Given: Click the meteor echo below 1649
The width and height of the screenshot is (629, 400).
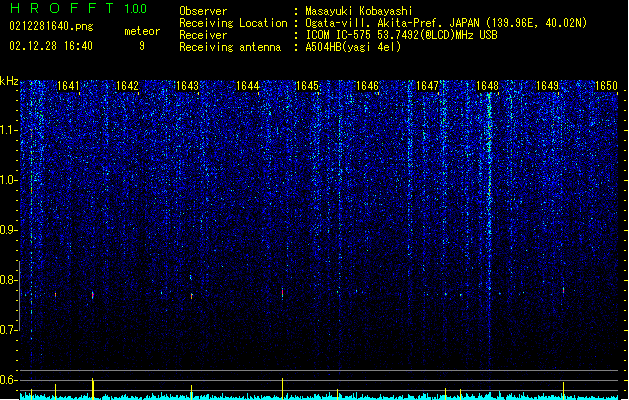Looking at the screenshot, I should (x=563, y=290).
